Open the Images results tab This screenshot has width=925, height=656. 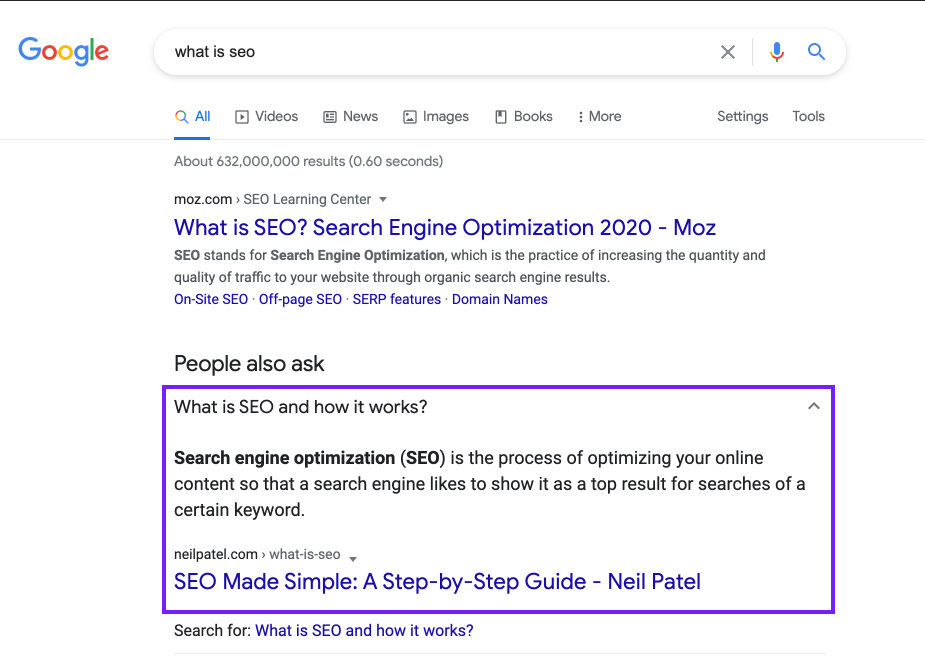435,117
